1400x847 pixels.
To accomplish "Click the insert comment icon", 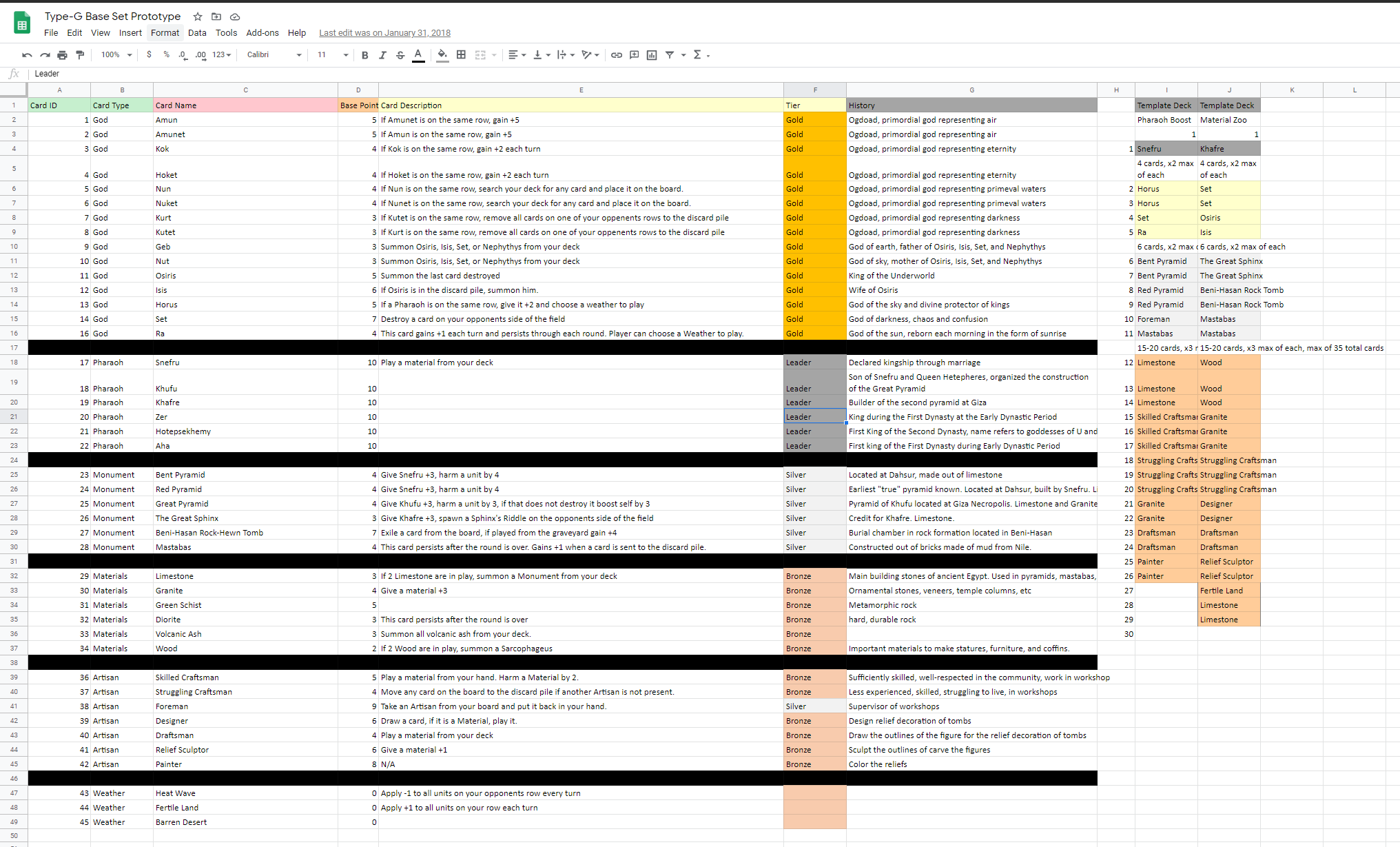I will click(634, 55).
